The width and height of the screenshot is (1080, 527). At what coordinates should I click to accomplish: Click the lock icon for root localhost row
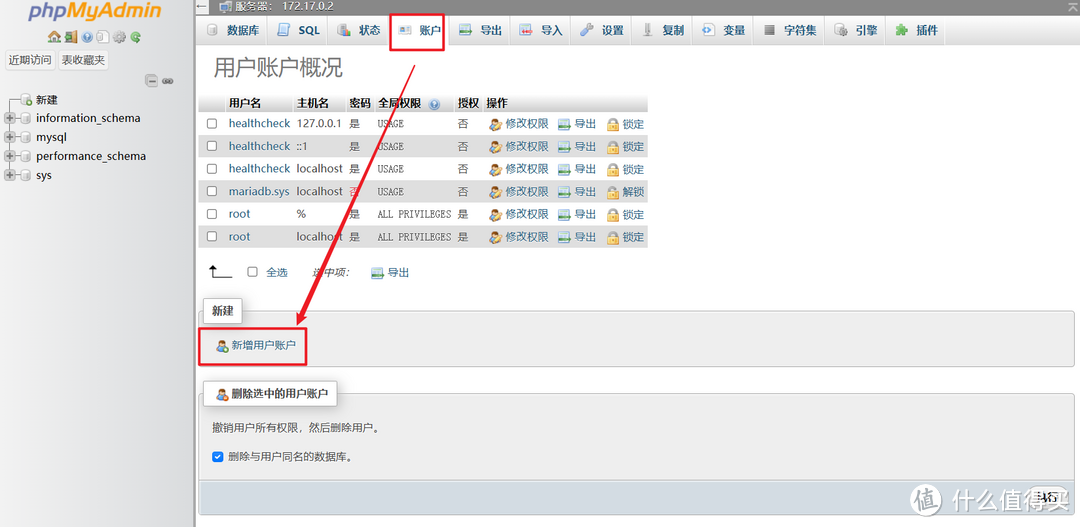click(x=613, y=238)
